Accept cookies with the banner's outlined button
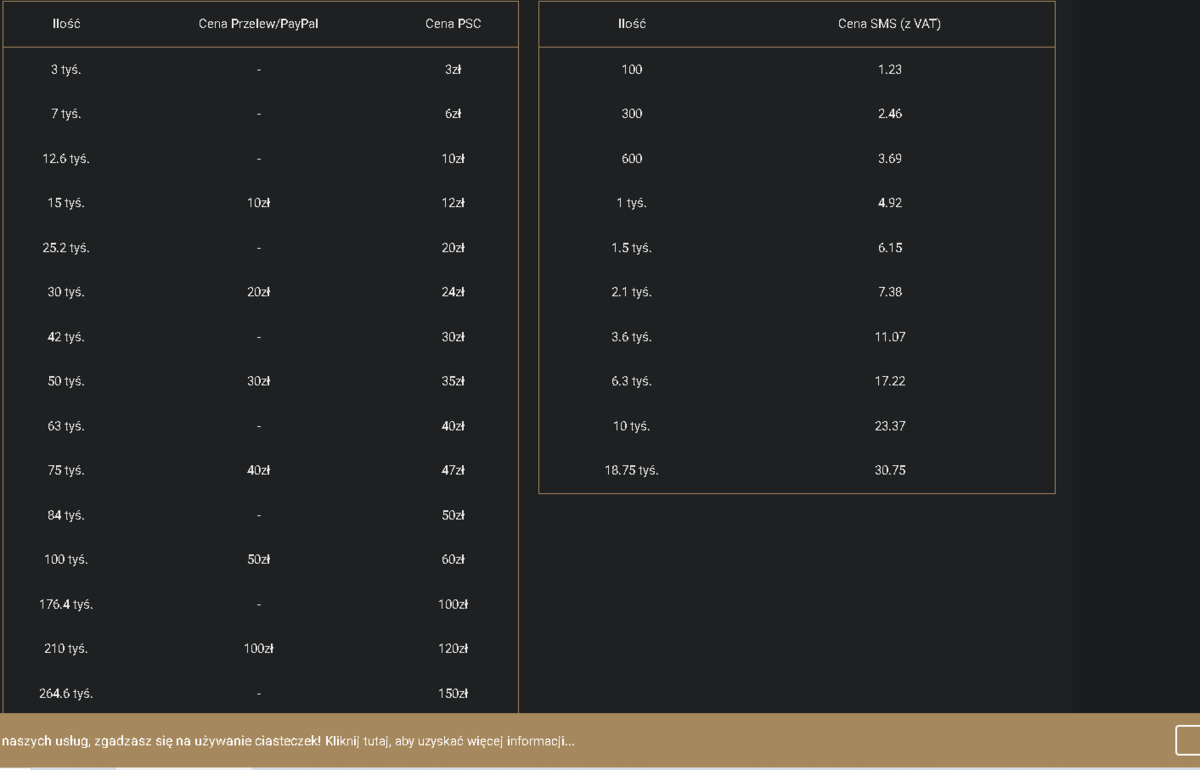Viewport: 1200px width, 770px height. click(x=1188, y=741)
